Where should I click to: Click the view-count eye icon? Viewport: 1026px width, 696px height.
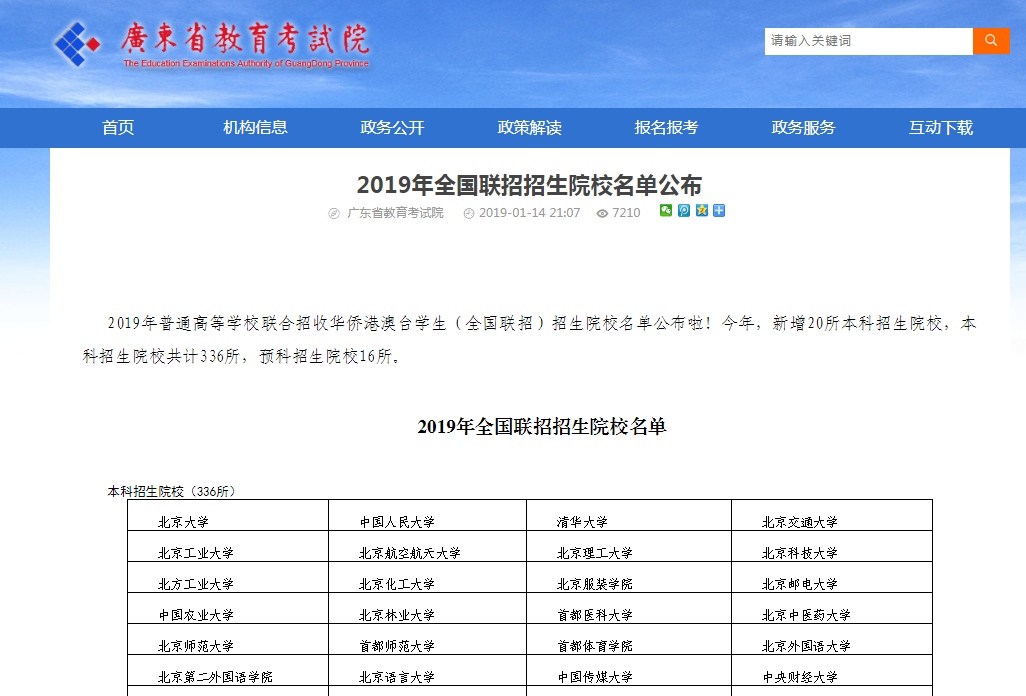602,213
